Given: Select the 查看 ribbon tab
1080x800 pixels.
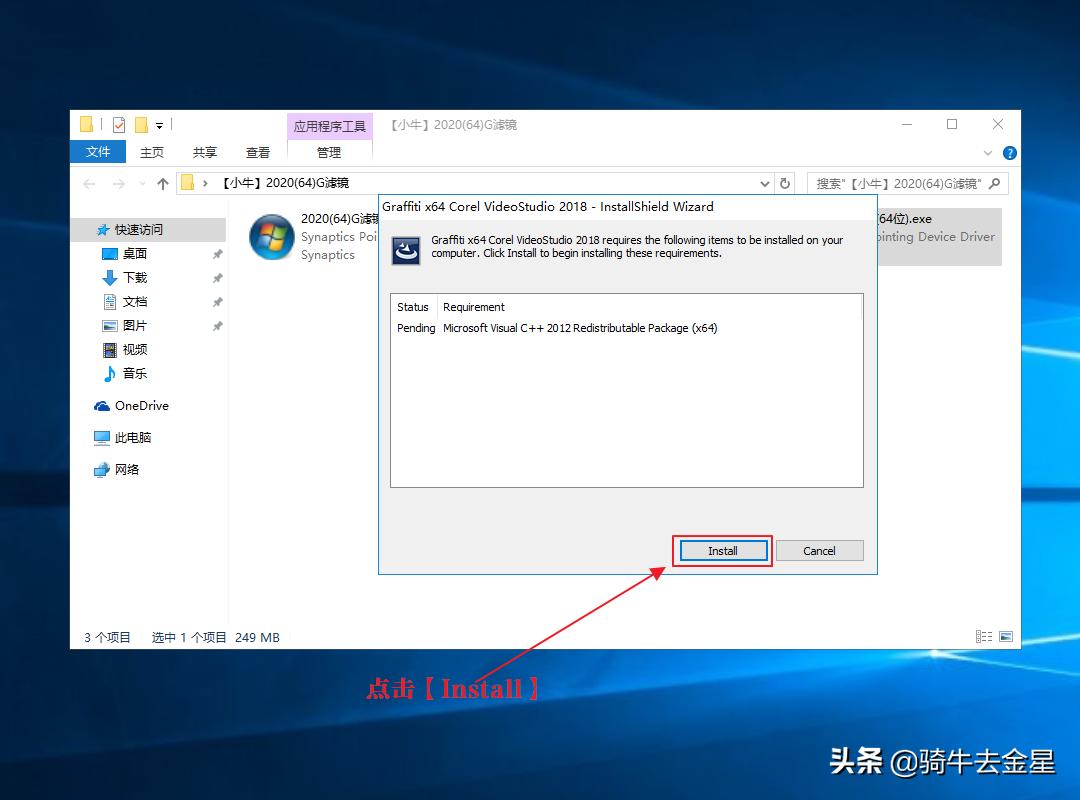Looking at the screenshot, I should point(258,152).
